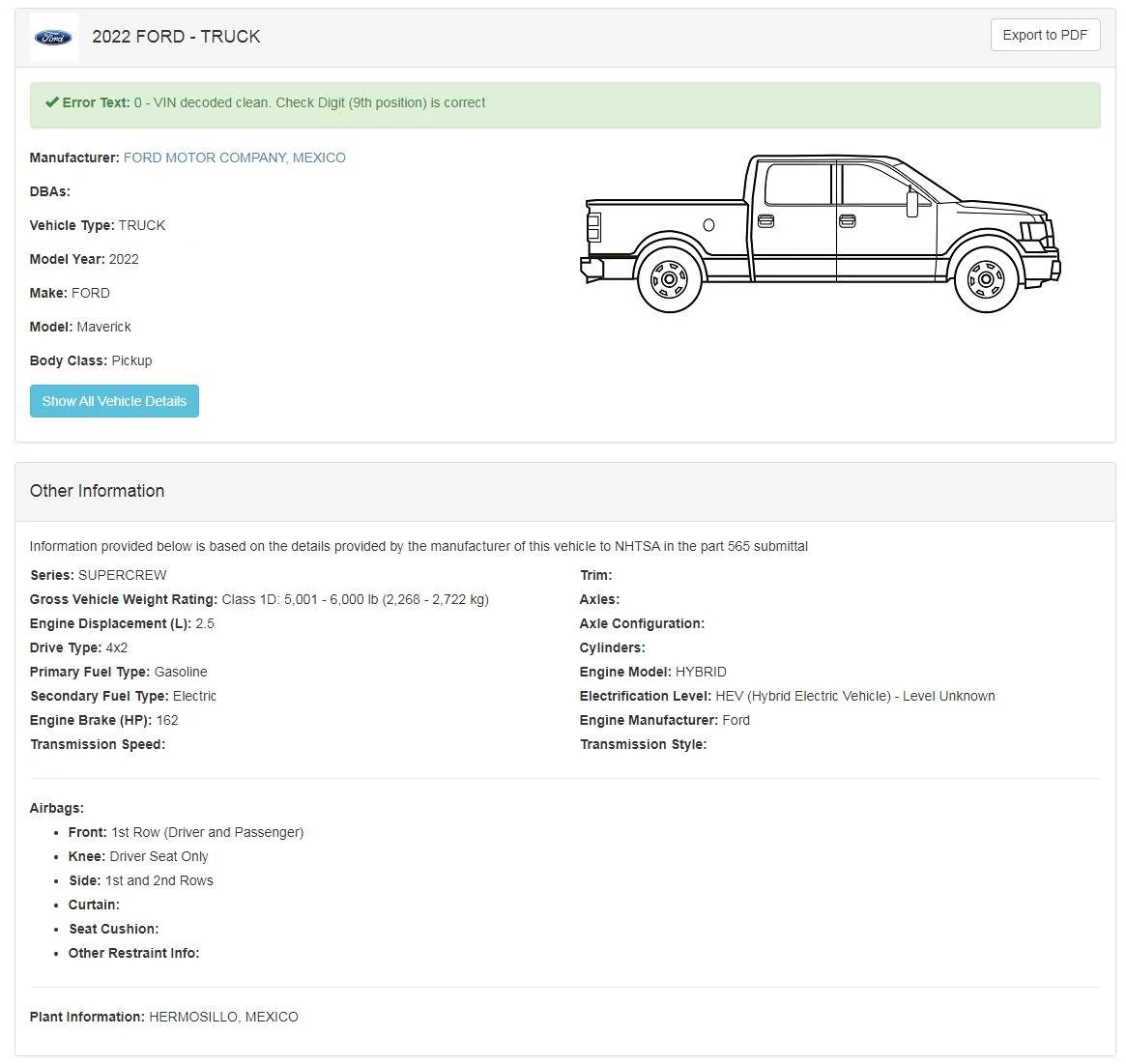Image resolution: width=1126 pixels, height=1064 pixels.
Task: Click the 'Transmission Style:' label
Action: coord(644,744)
